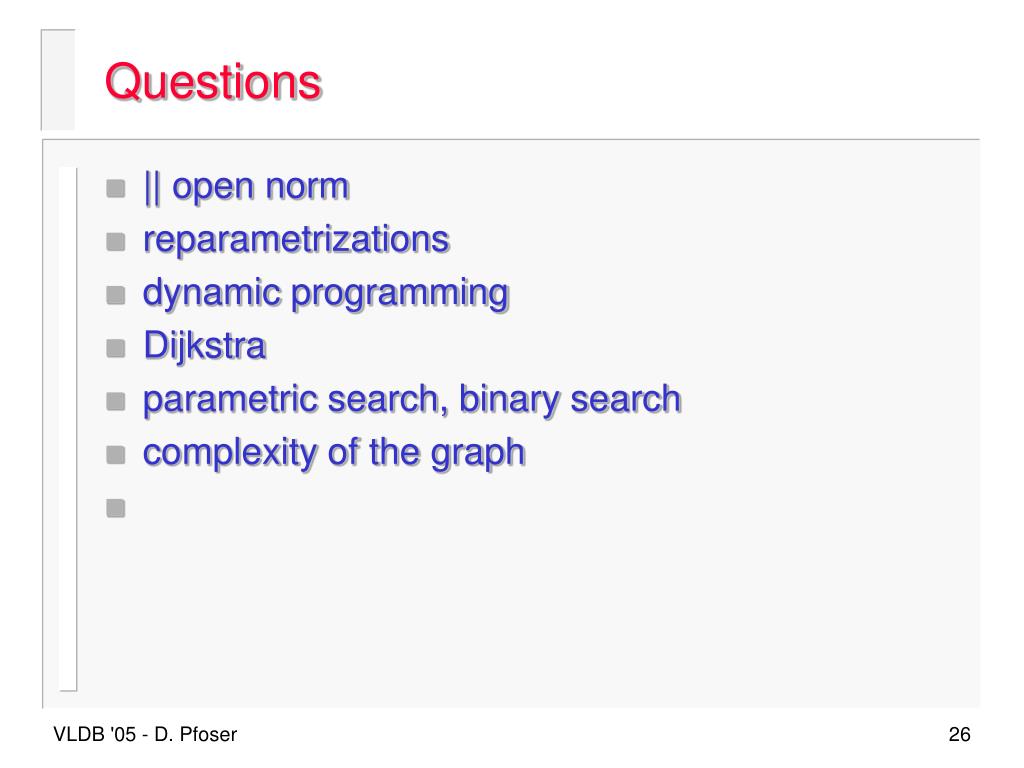
Task: Click the vertical white bar left of bullets
Action: [68, 428]
